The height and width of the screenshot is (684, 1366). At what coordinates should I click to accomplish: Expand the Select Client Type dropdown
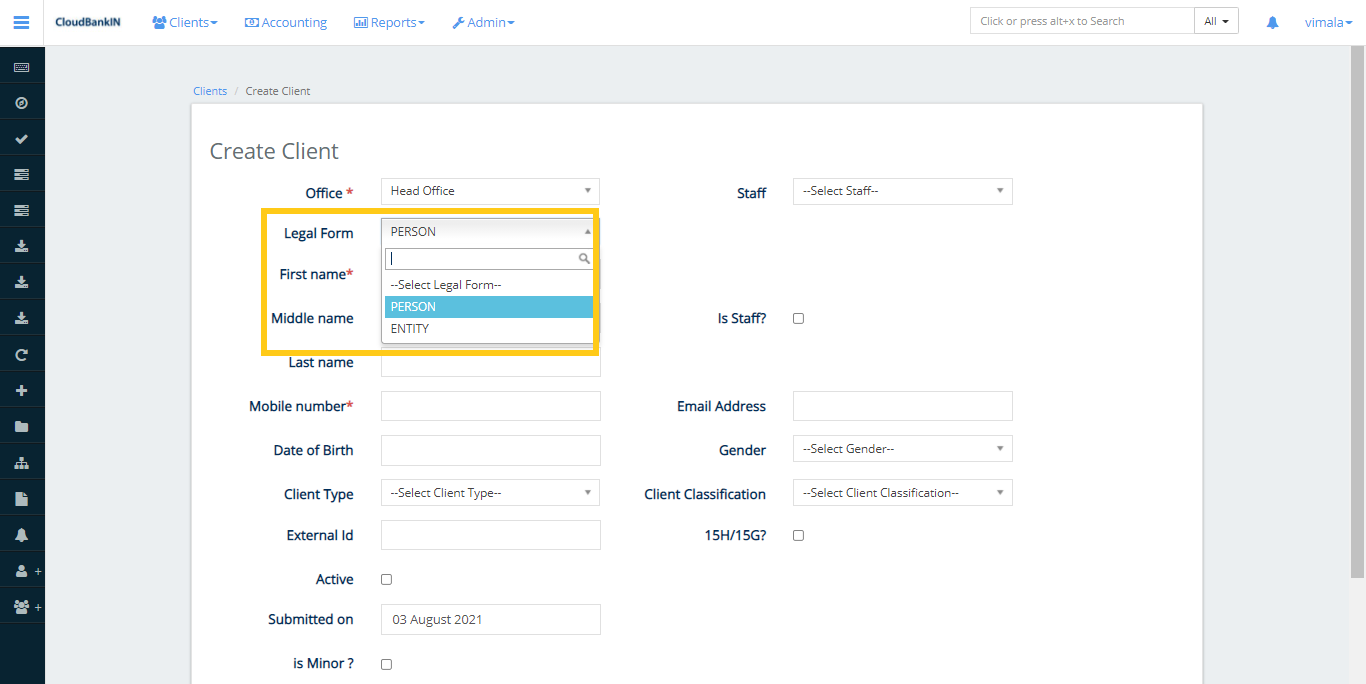[490, 492]
